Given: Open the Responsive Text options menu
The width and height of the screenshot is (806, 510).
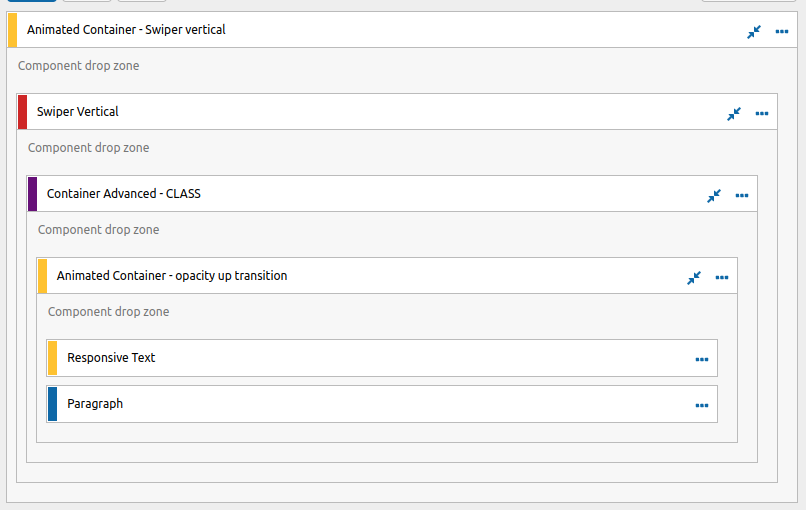Looking at the screenshot, I should (702, 359).
